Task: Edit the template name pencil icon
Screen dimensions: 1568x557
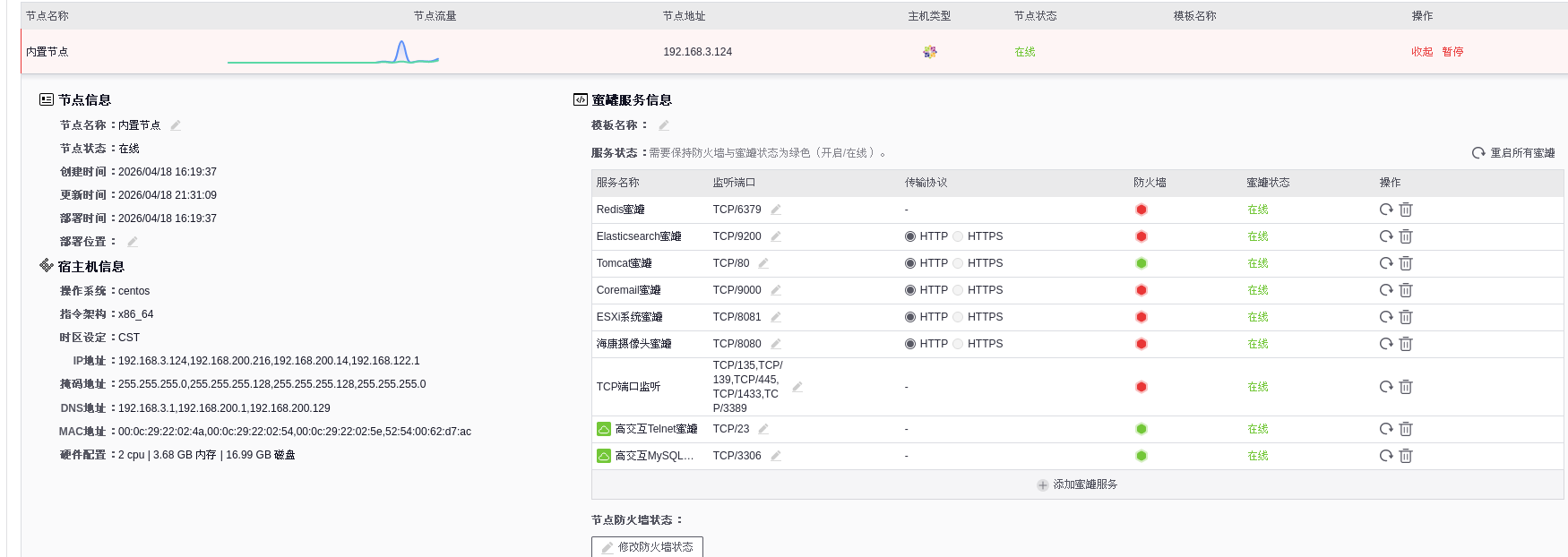Action: [664, 125]
